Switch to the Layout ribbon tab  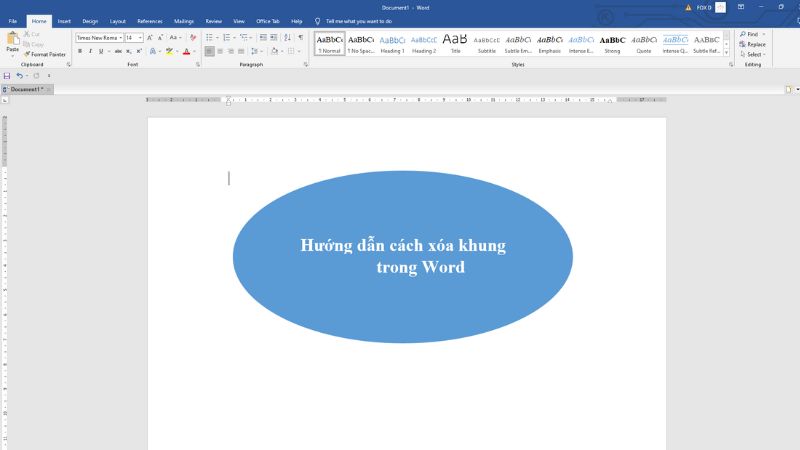click(x=117, y=20)
